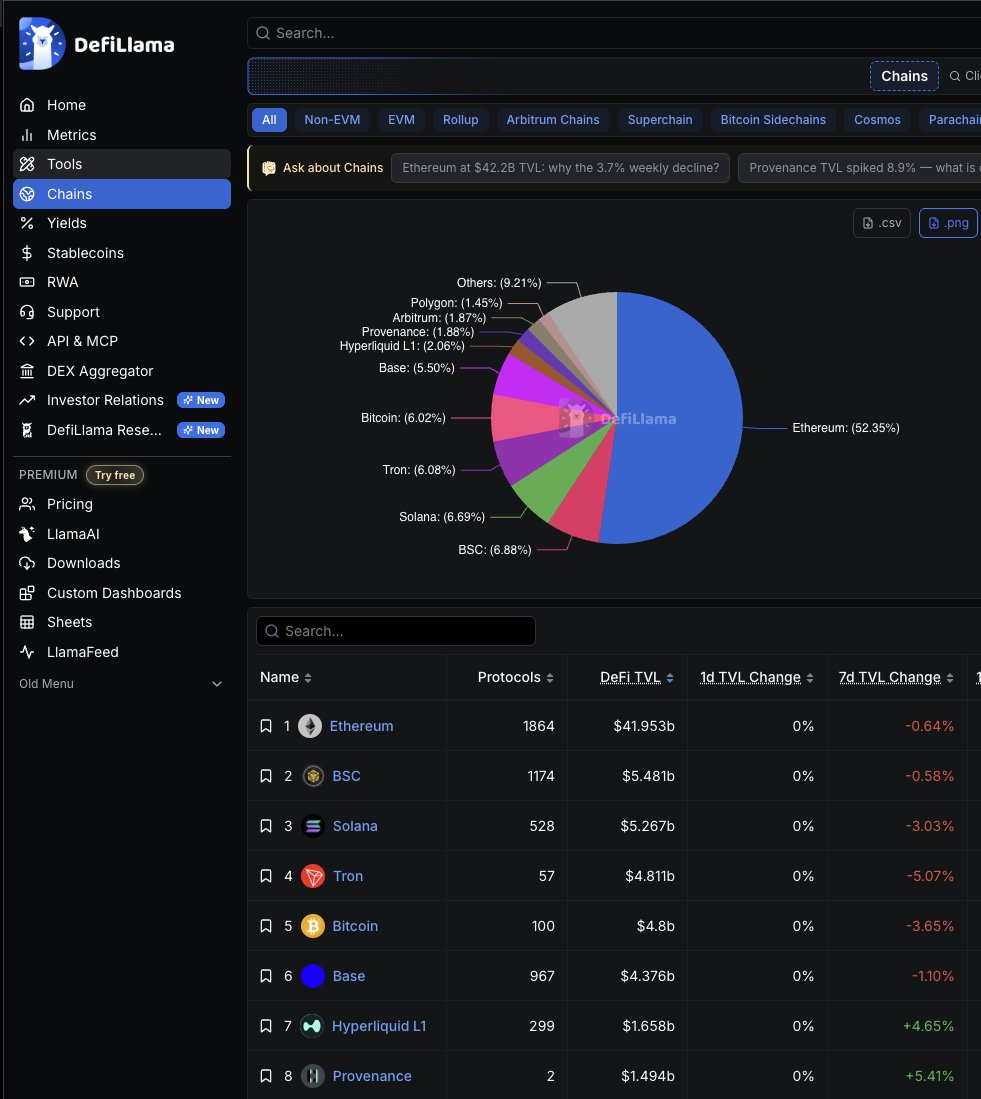
Task: Click the API & MCP code icon
Action: click(27, 341)
